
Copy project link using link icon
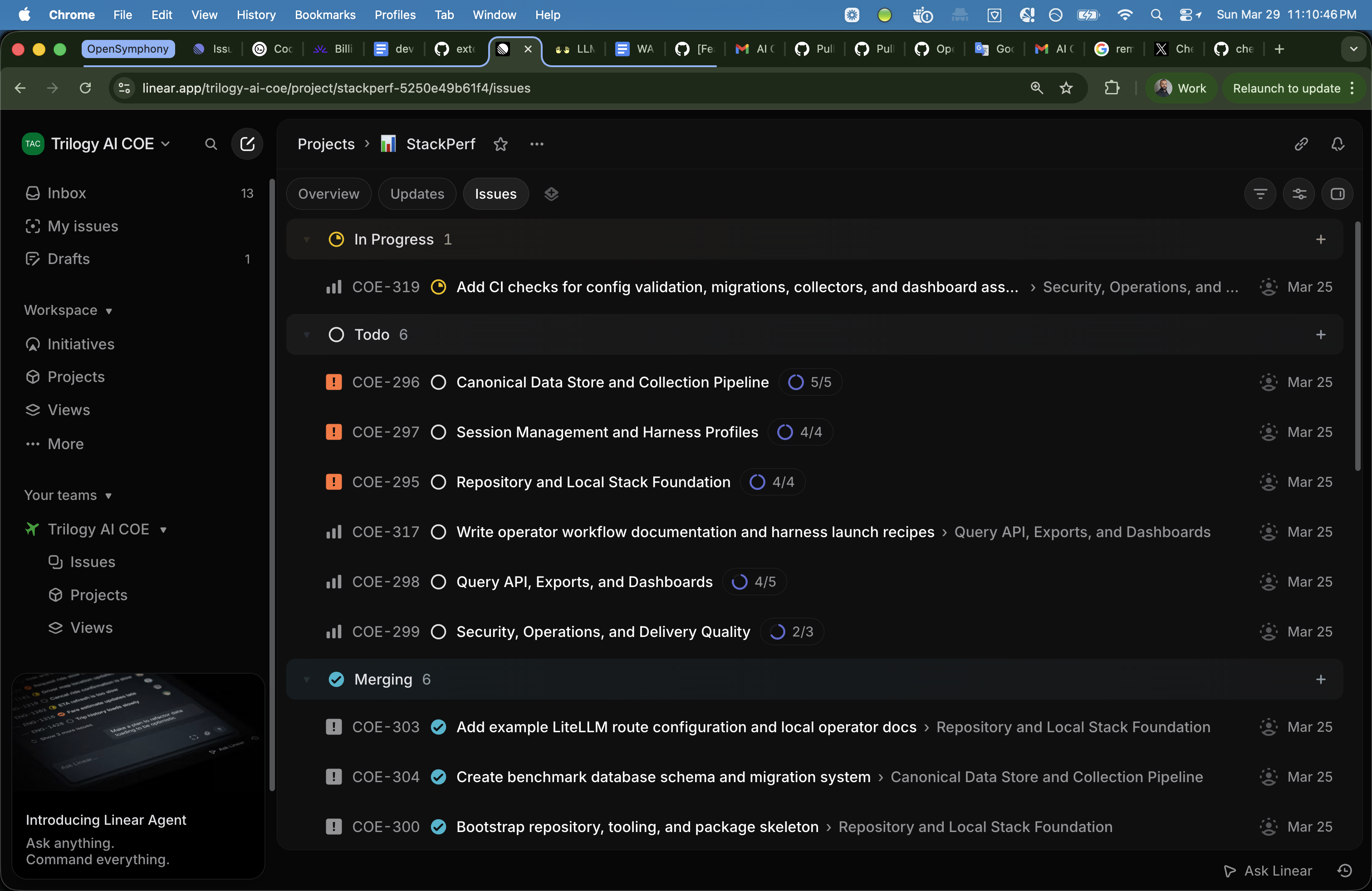1300,144
